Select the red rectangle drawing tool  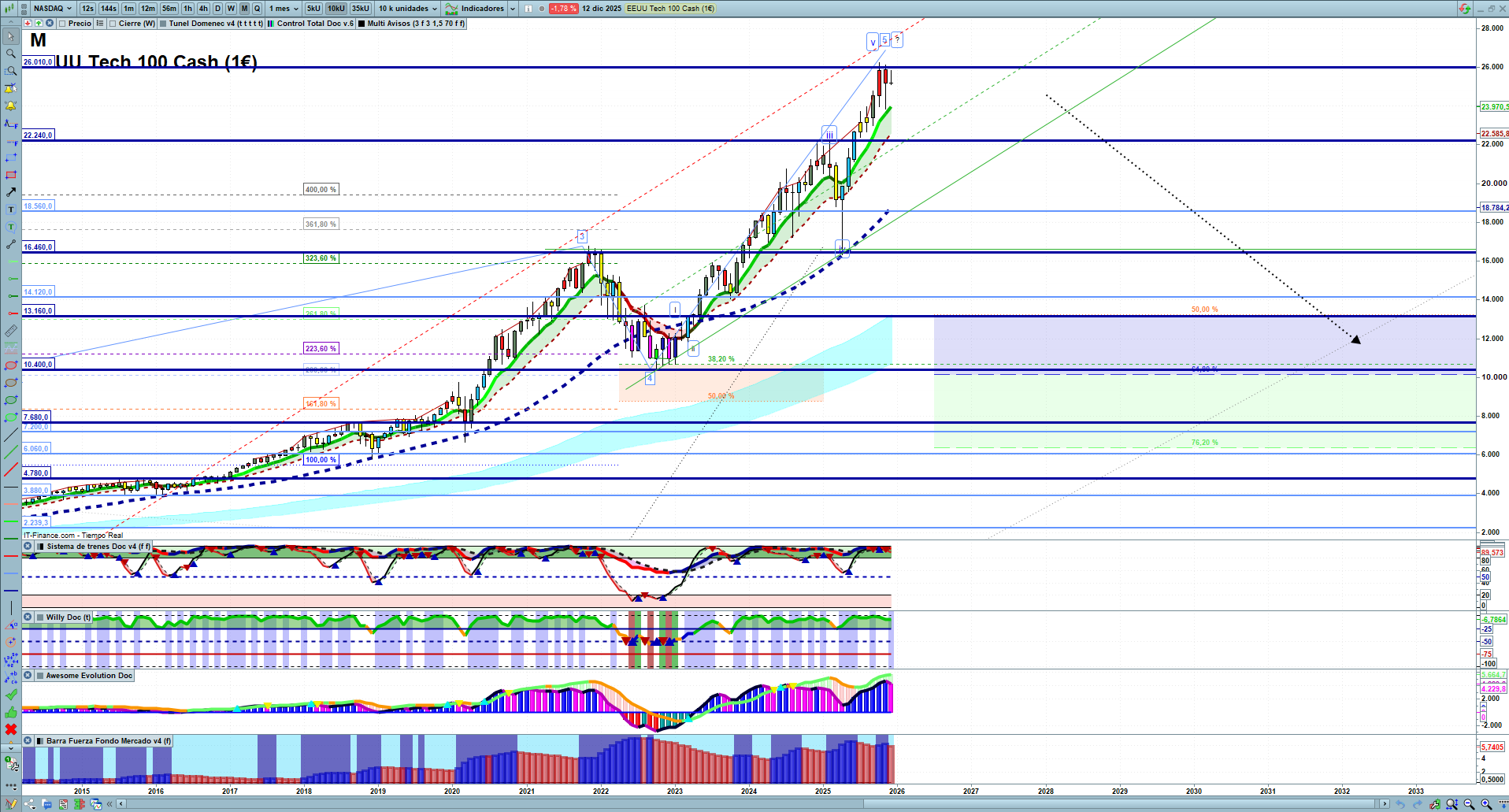(11, 175)
